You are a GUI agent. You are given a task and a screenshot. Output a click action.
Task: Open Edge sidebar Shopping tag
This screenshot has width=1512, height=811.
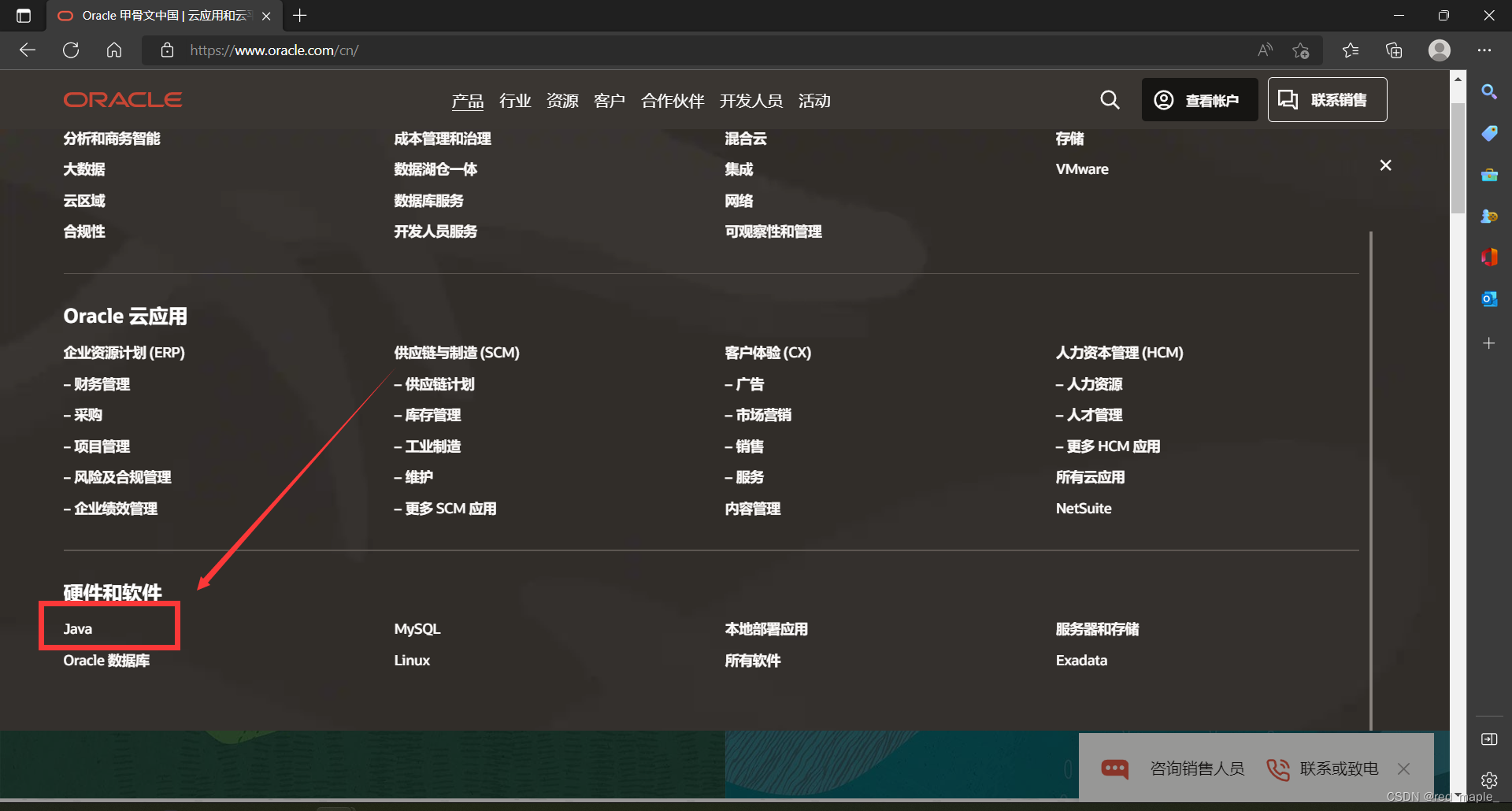point(1489,133)
